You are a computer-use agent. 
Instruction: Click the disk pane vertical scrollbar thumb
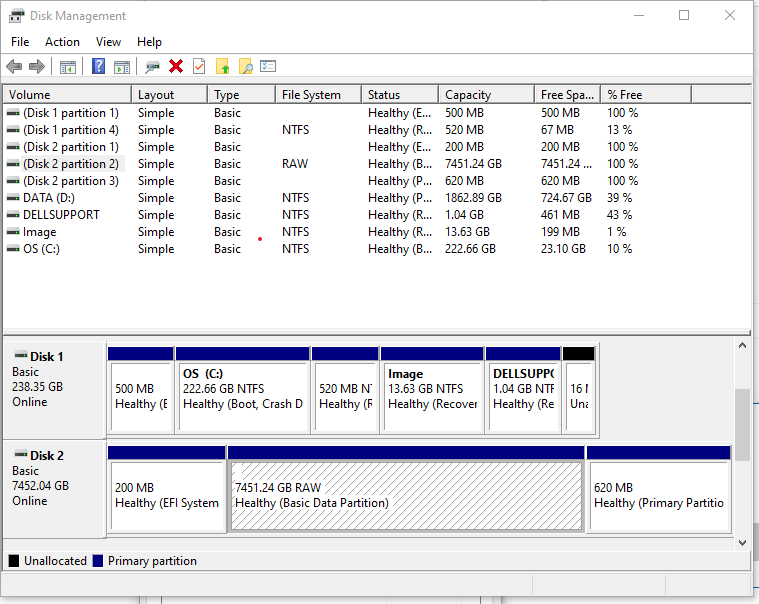click(x=742, y=425)
